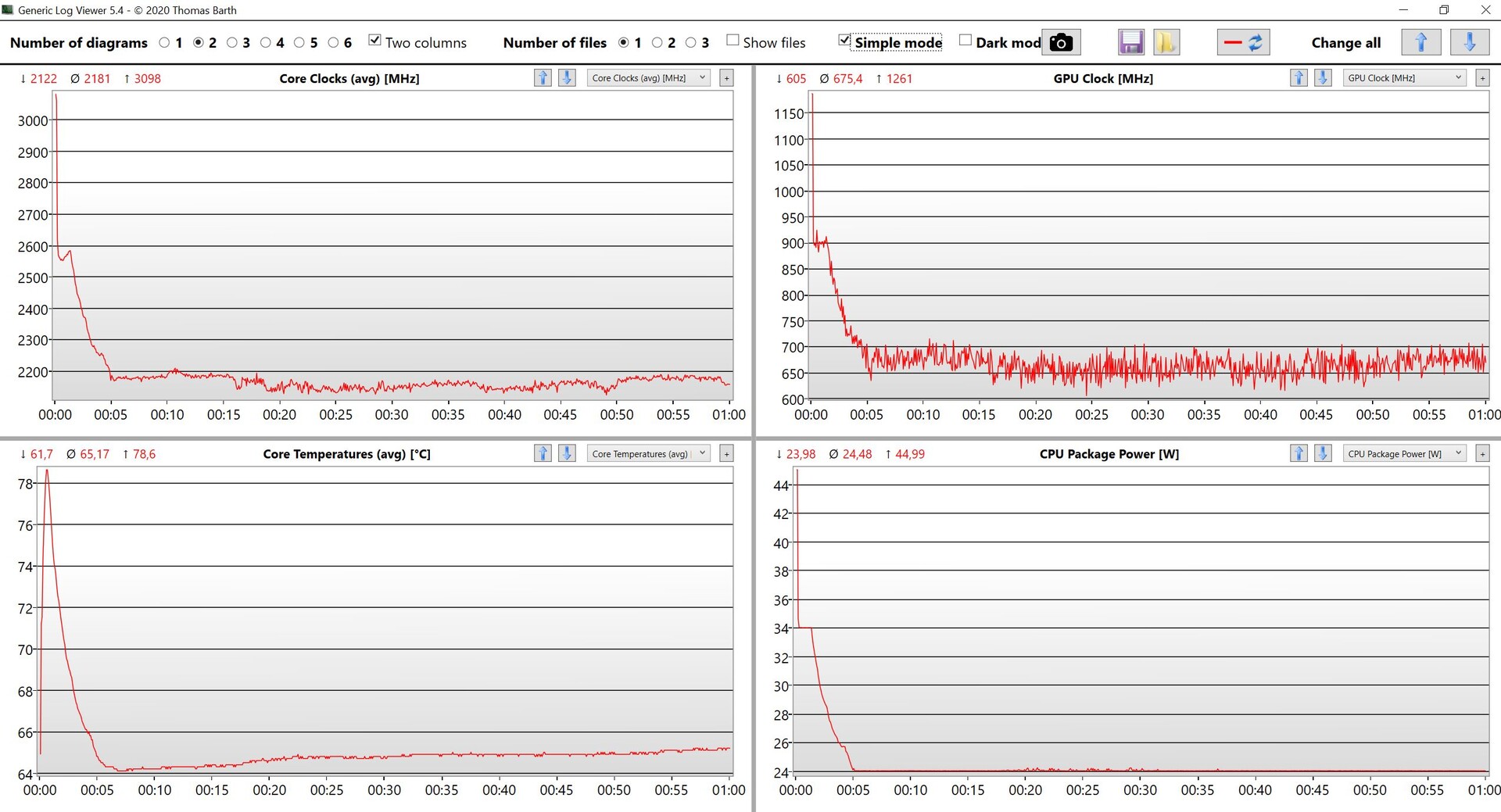Open the Core Clocks (avg) dropdown
Screen dimensions: 1501x812
coord(648,78)
